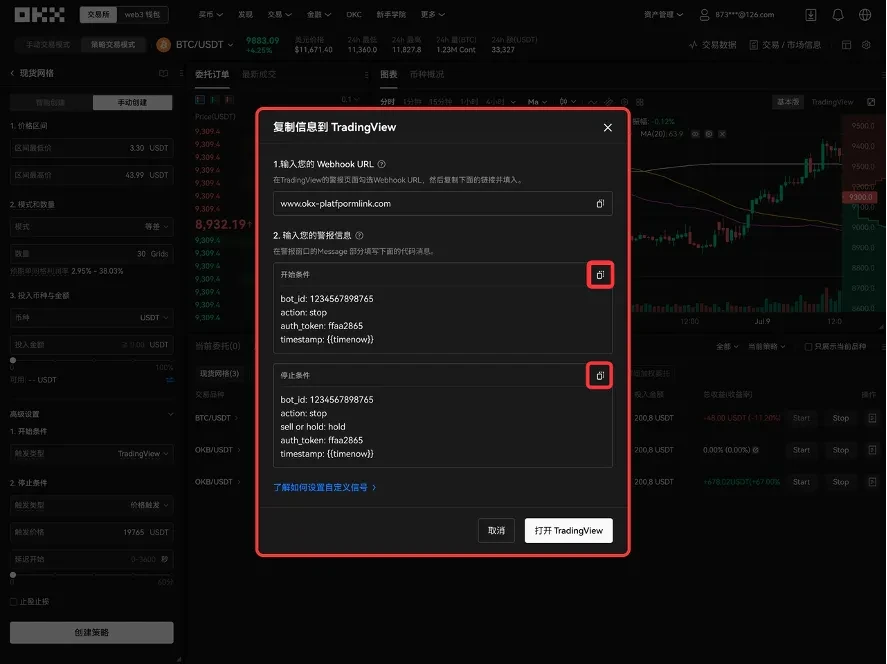The image size is (887, 664).
Task: Switch to the 最新成交 tab
Action: pyautogui.click(x=259, y=74)
